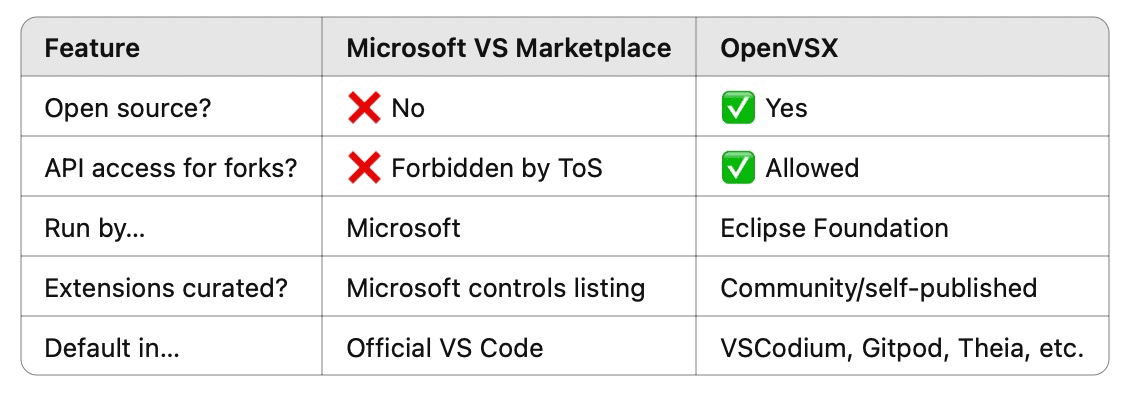Click the Default in... row label
Image resolution: width=1138 pixels, height=396 pixels.
coord(112,348)
